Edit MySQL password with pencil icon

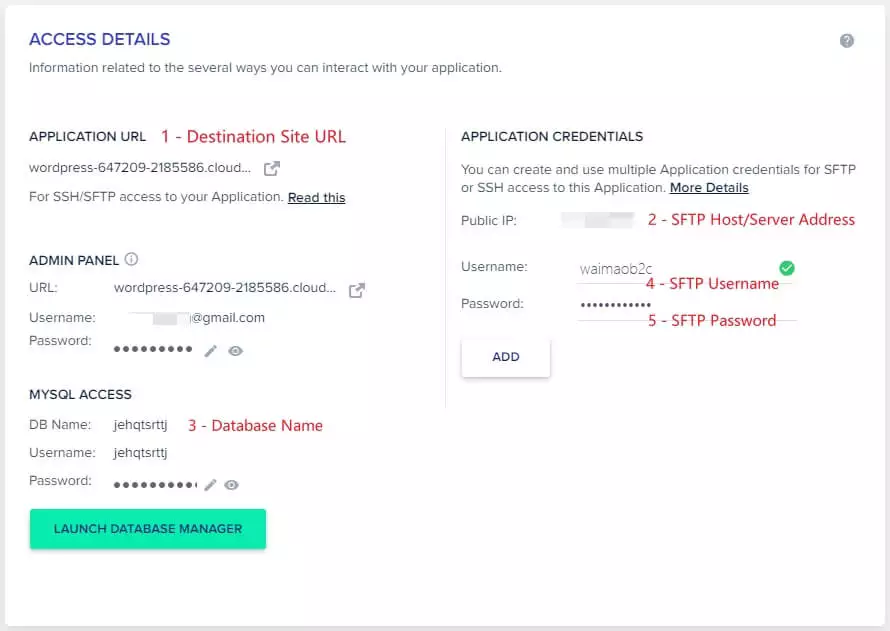coord(210,485)
